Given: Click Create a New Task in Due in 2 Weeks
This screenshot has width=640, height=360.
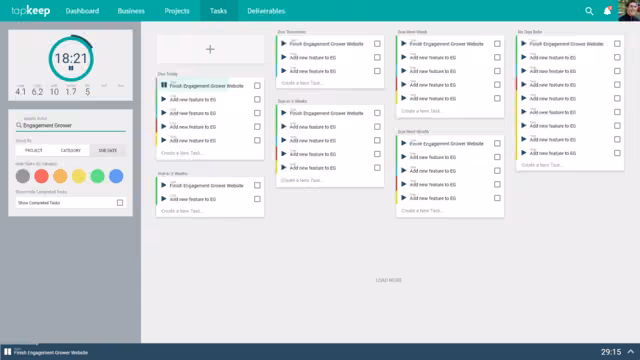Looking at the screenshot, I should [182, 211].
